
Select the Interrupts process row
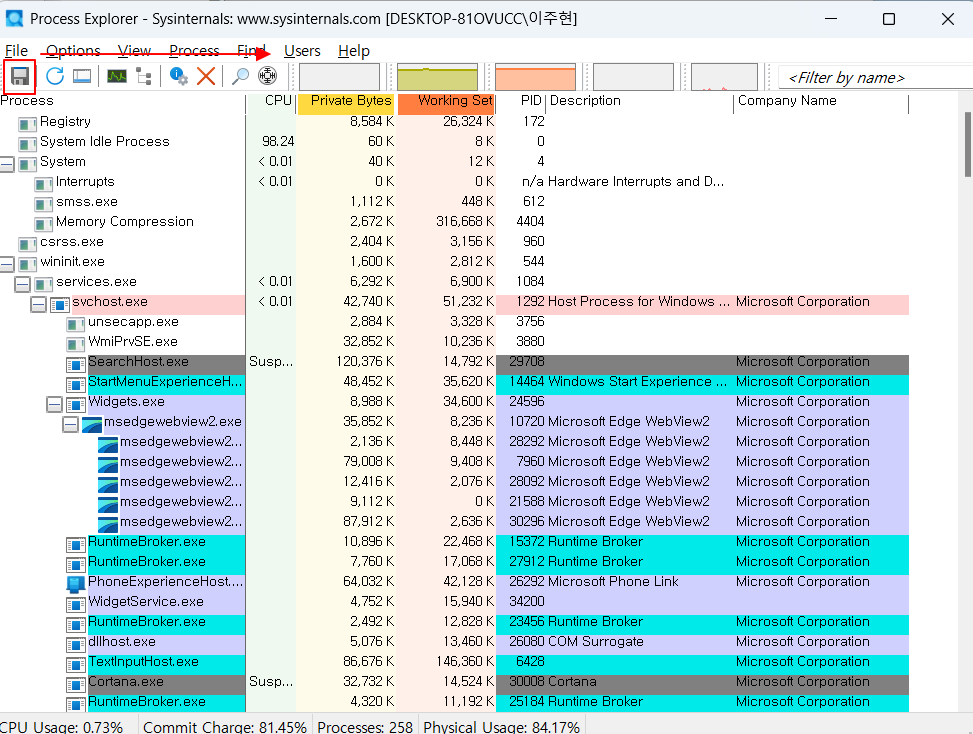(x=454, y=182)
